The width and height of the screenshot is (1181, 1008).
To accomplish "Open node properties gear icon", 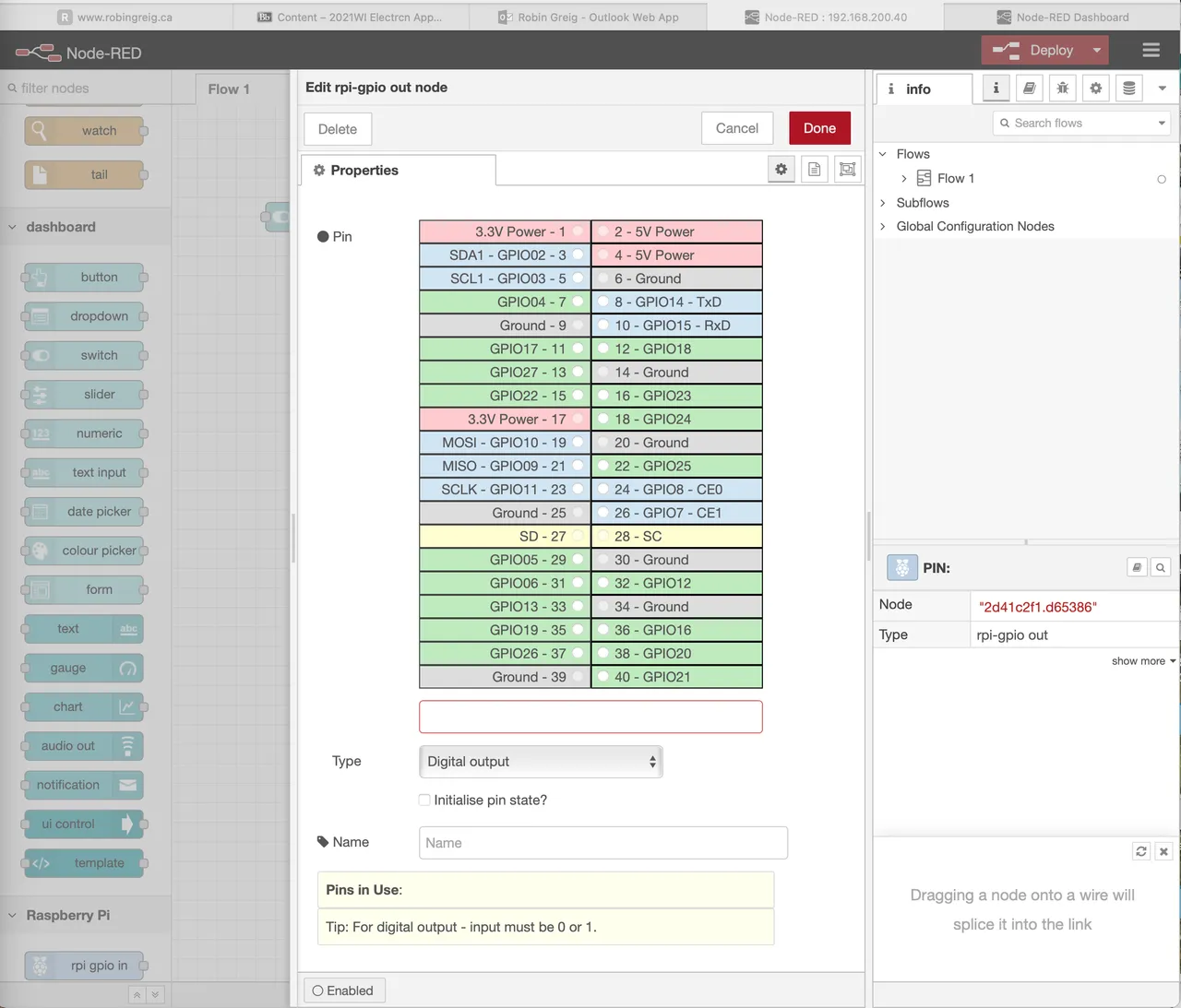I will (781, 170).
